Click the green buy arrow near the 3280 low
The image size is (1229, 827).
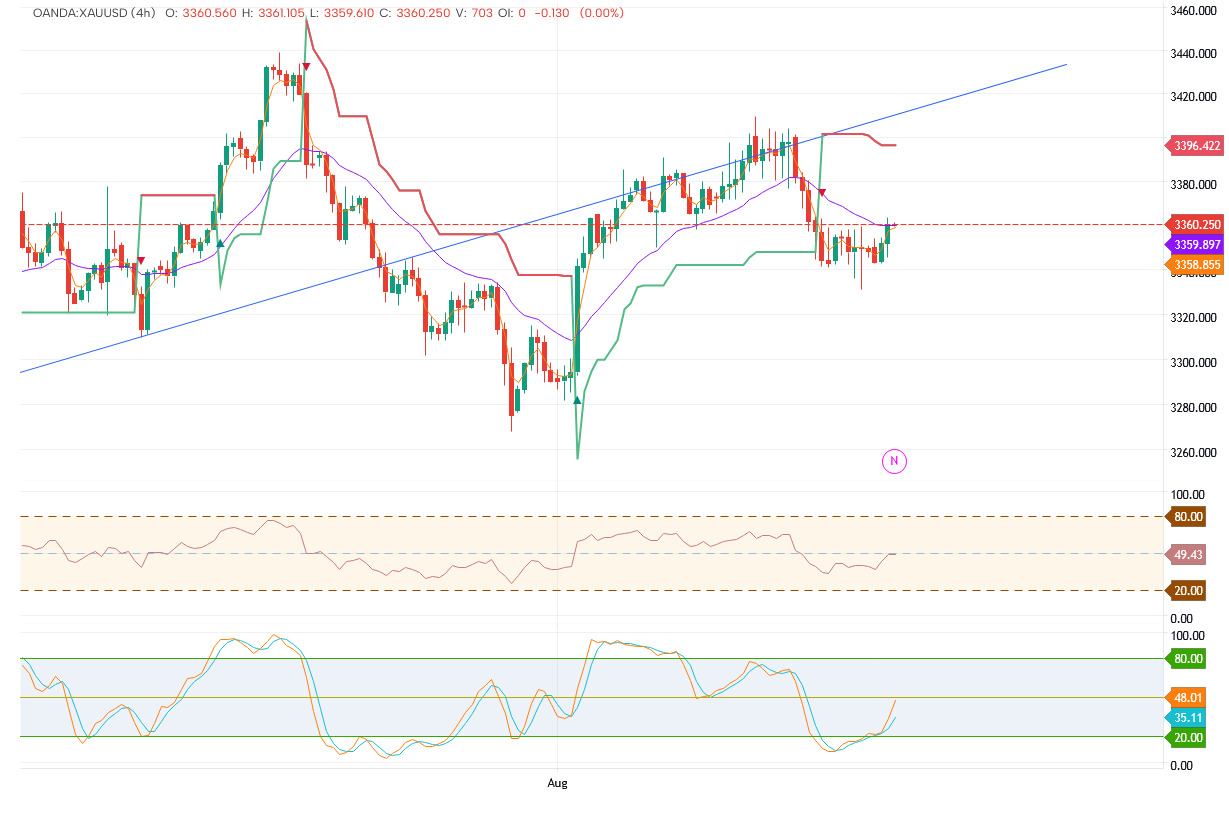coord(577,398)
